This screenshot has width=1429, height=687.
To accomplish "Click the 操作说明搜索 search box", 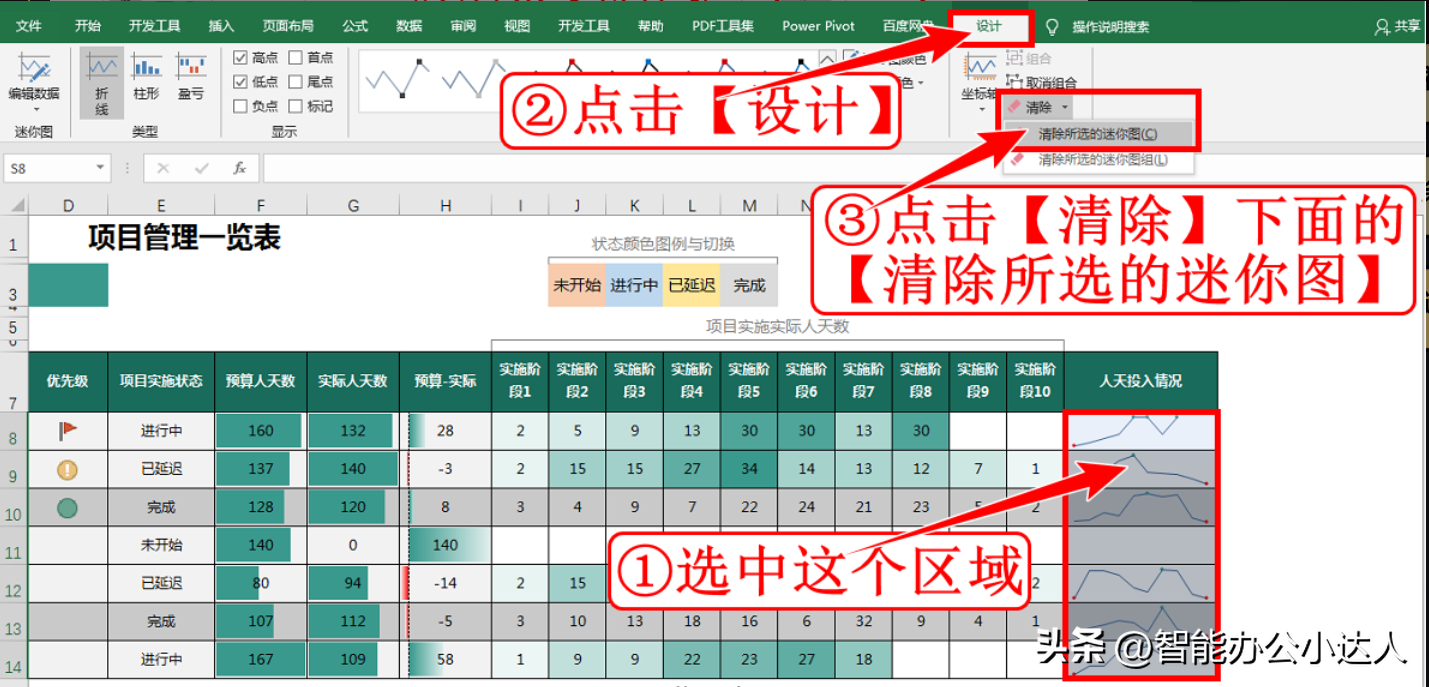I will 1111,26.
